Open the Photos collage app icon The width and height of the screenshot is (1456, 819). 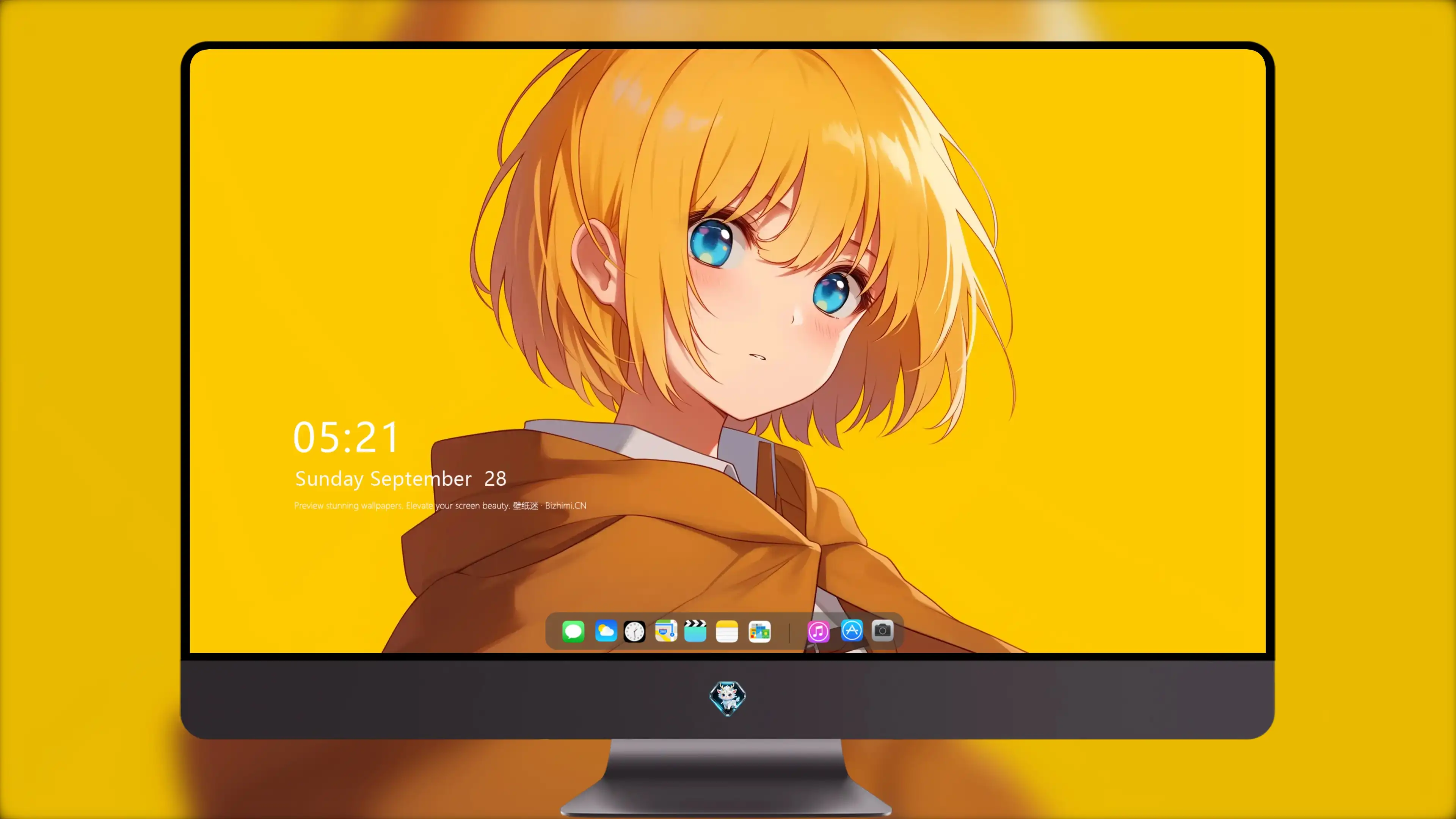pos(759,631)
